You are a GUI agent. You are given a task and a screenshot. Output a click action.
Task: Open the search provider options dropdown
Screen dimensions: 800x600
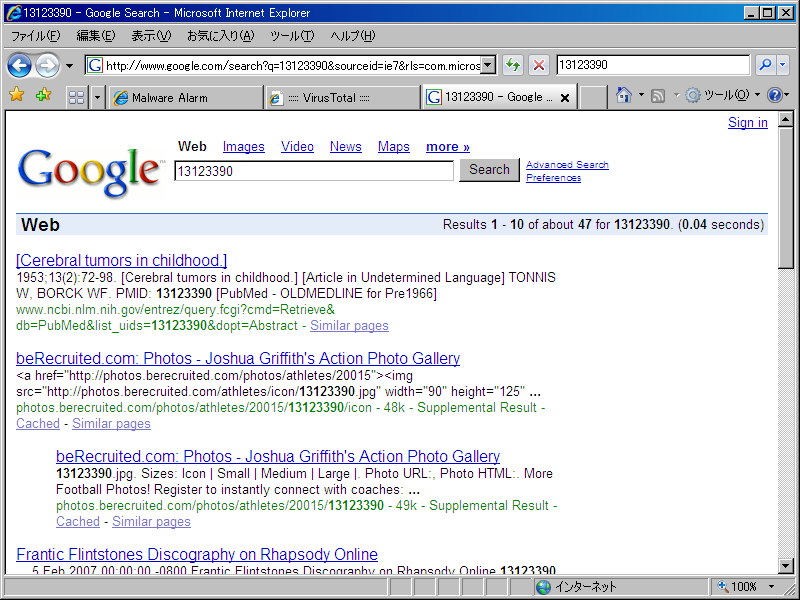coord(783,65)
